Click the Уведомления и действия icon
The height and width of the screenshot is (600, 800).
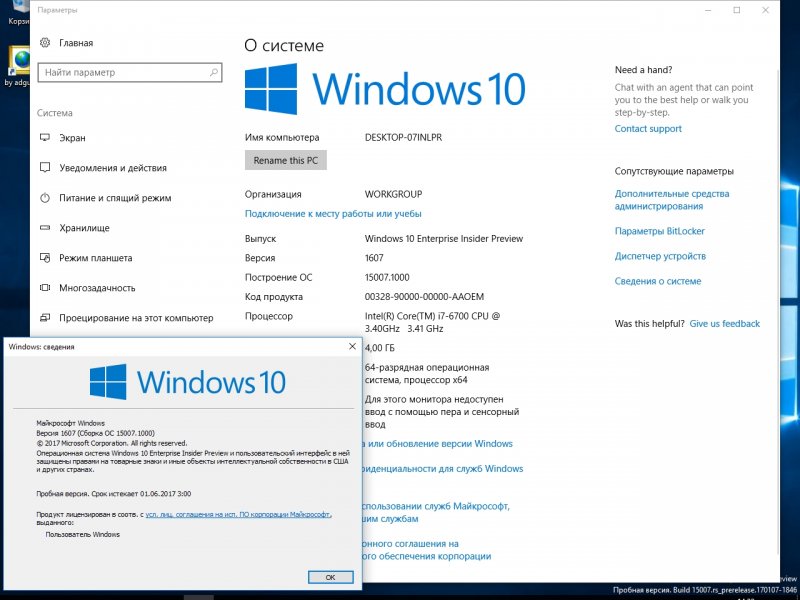coord(45,167)
